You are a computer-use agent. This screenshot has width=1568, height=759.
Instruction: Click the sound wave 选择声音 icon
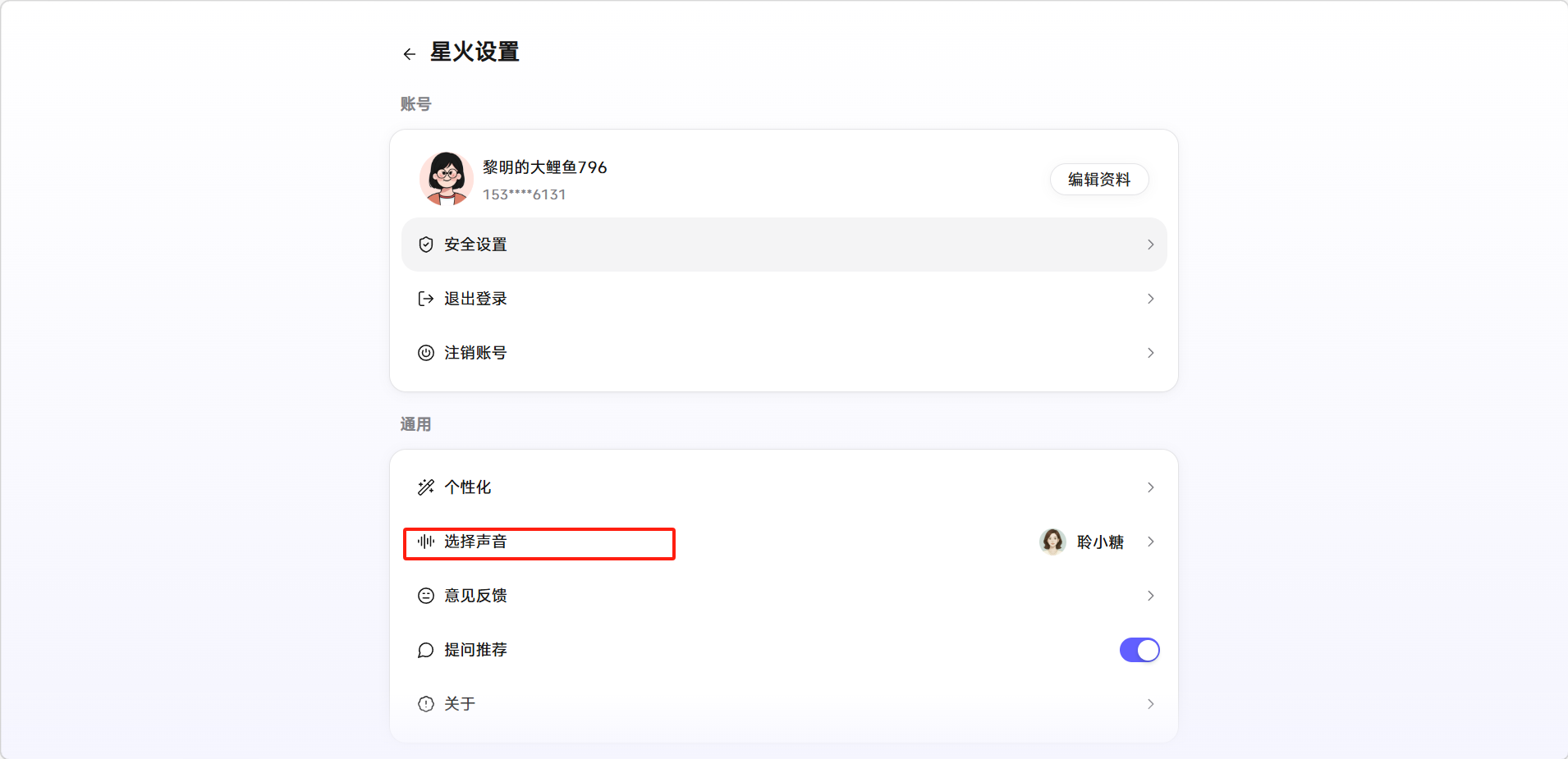pos(425,542)
